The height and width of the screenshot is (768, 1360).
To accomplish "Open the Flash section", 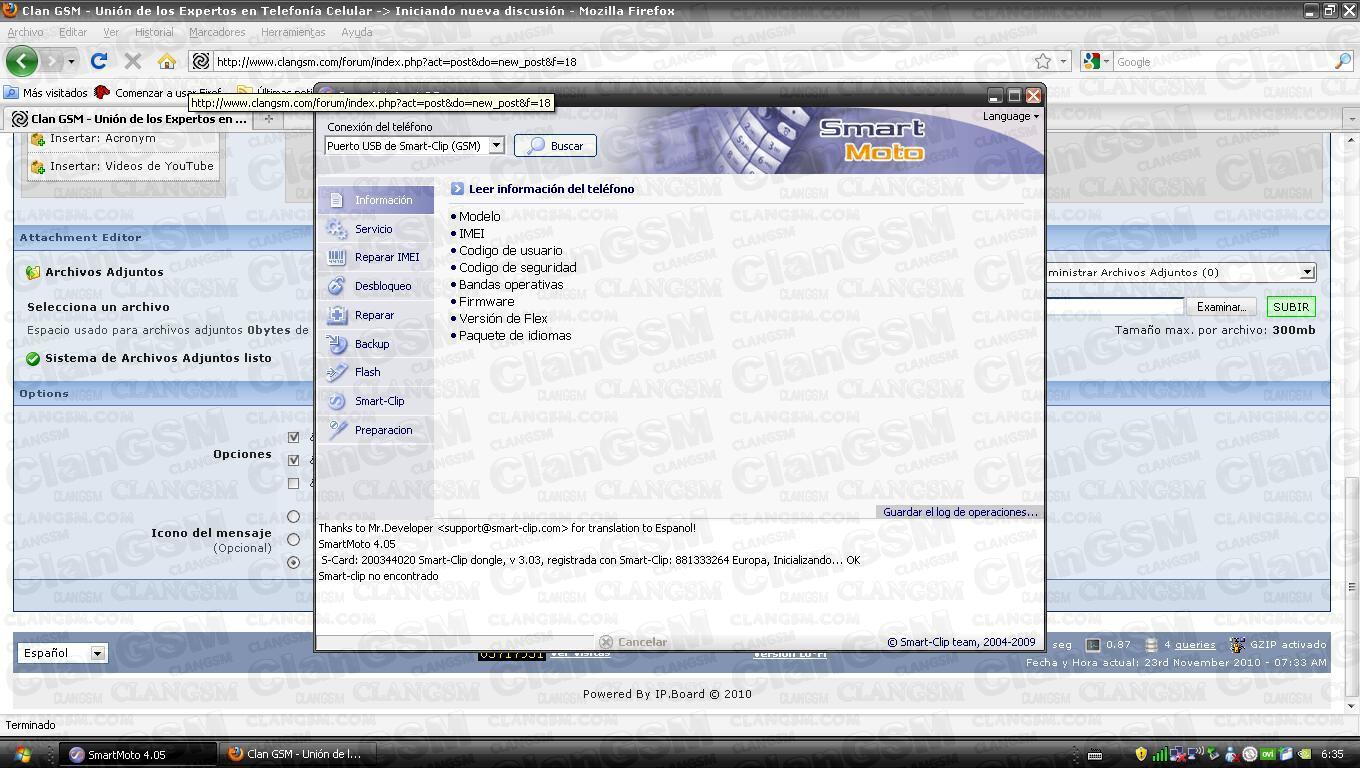I will point(376,372).
